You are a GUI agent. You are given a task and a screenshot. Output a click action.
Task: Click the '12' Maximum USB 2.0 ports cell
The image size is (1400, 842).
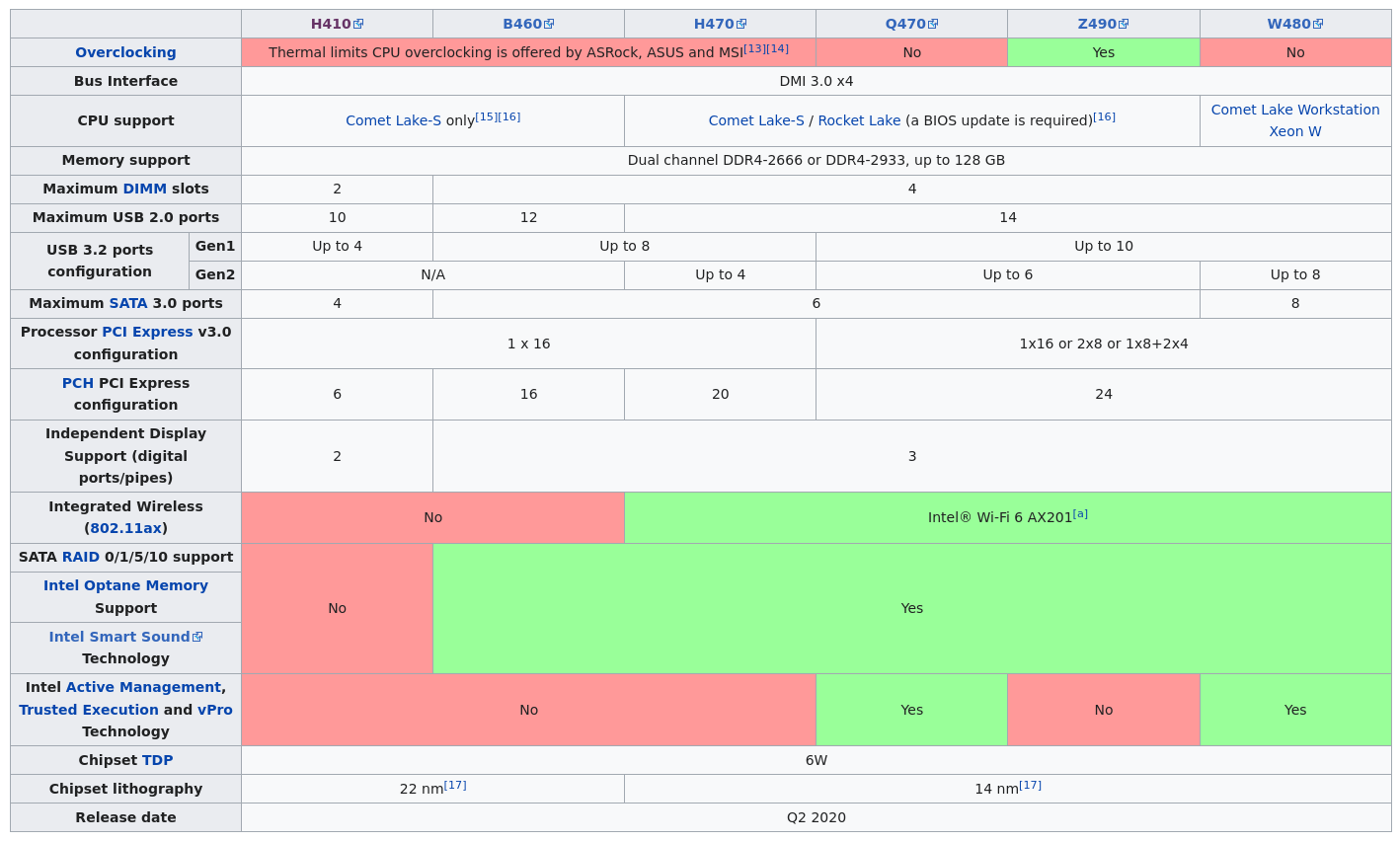coord(528,217)
